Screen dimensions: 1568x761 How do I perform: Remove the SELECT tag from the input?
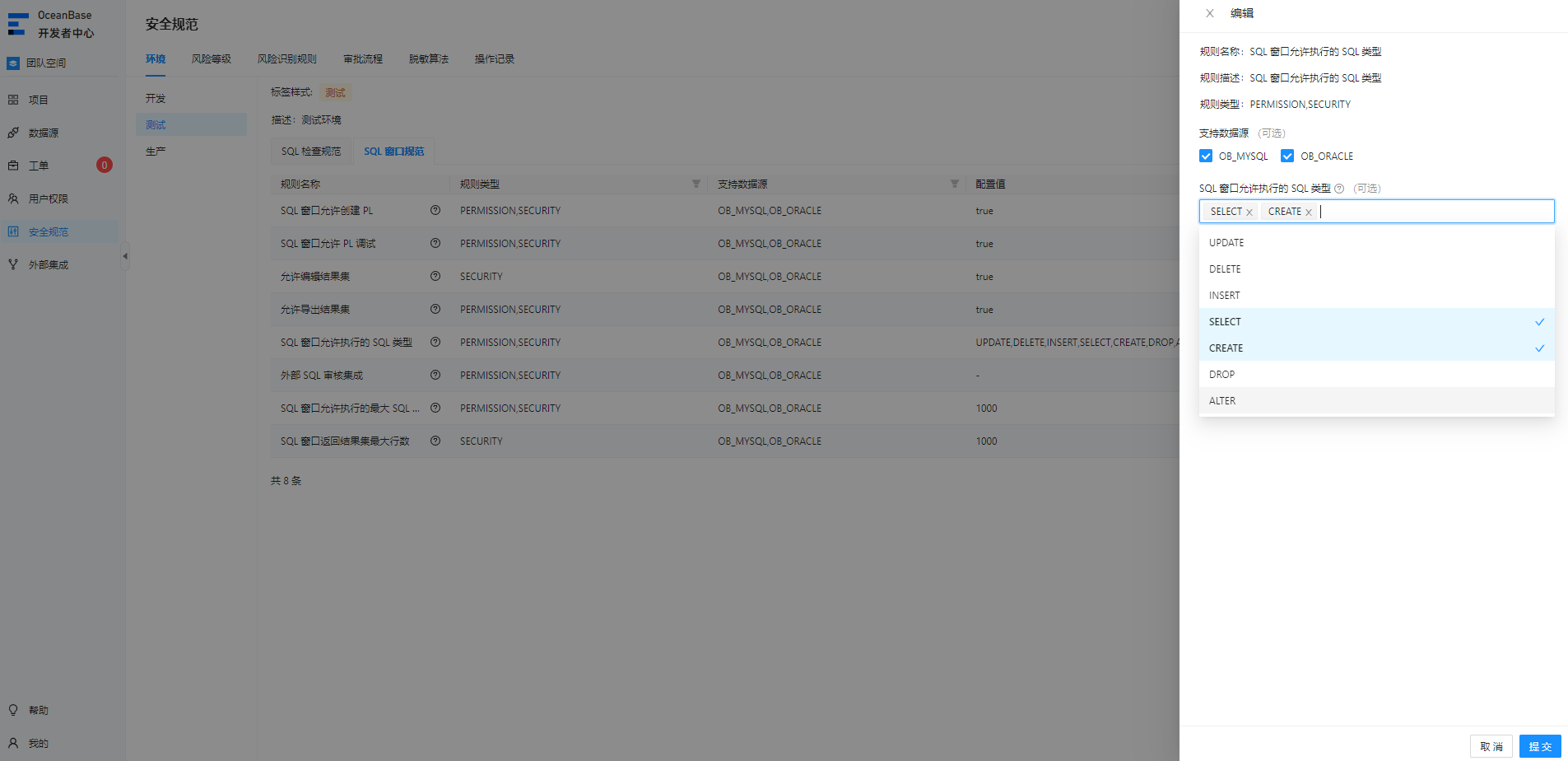(x=1249, y=212)
